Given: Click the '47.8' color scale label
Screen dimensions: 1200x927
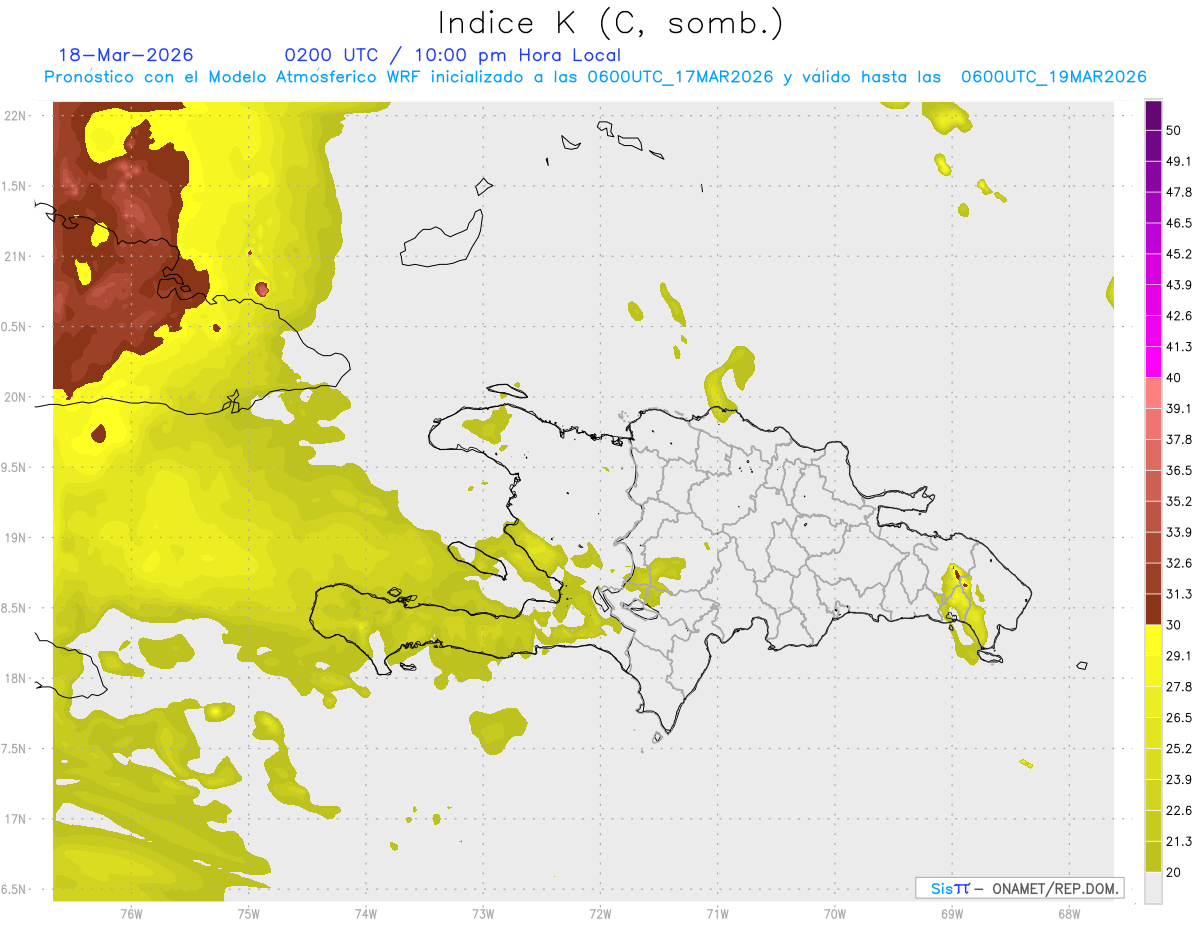Looking at the screenshot, I should point(1179,192).
